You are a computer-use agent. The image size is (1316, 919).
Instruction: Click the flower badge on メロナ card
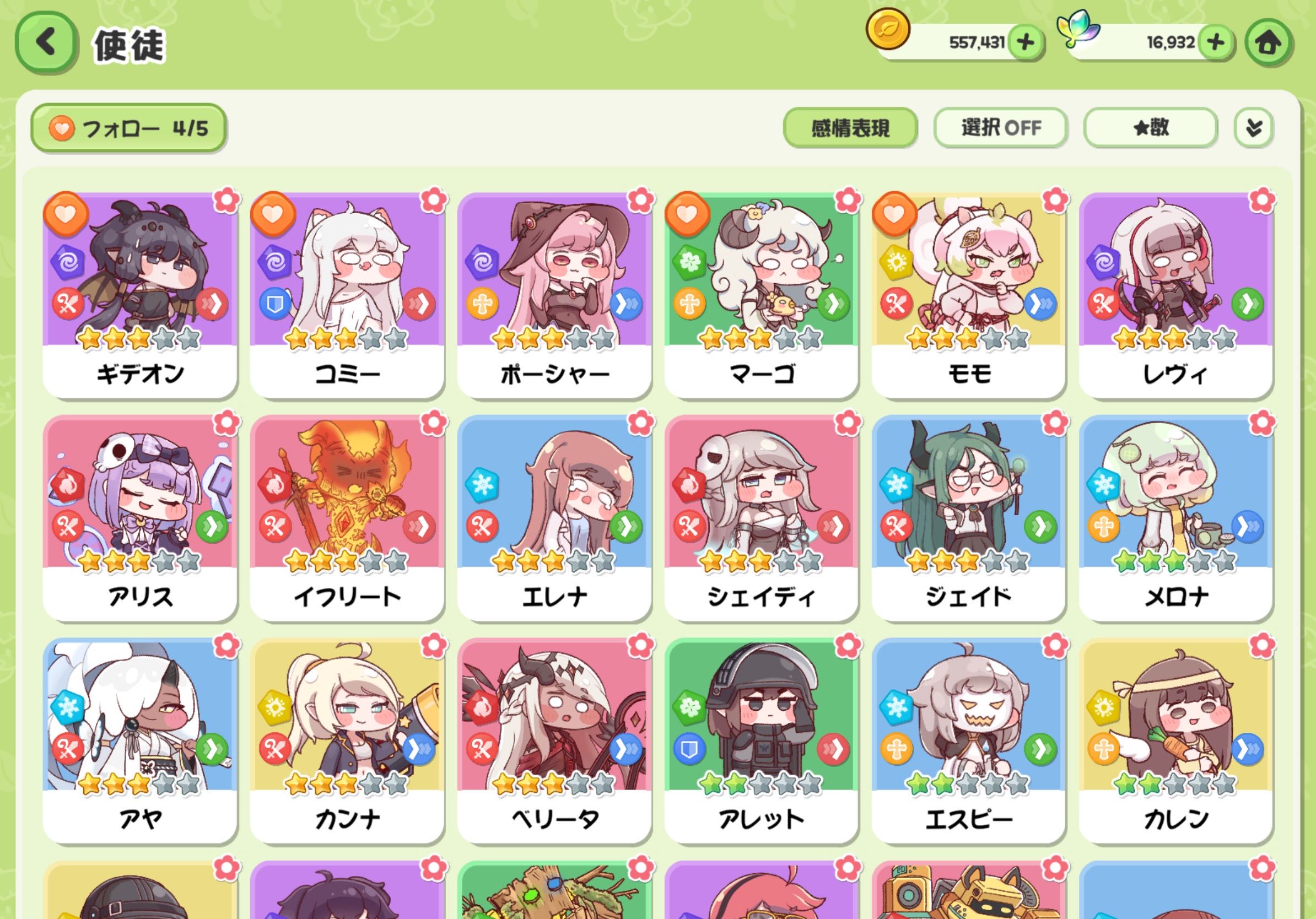point(1261,423)
